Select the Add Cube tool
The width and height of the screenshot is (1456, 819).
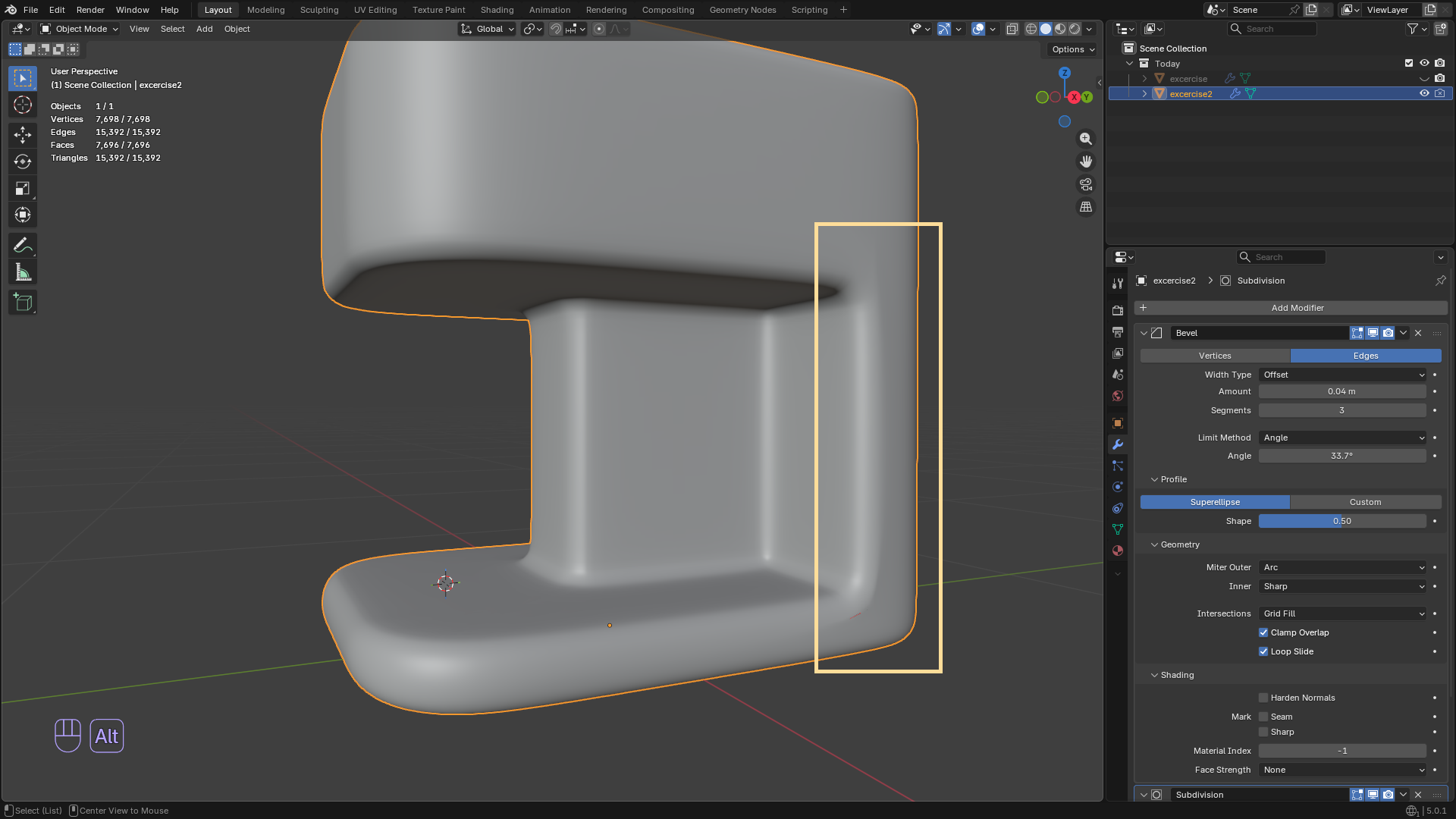(23, 303)
